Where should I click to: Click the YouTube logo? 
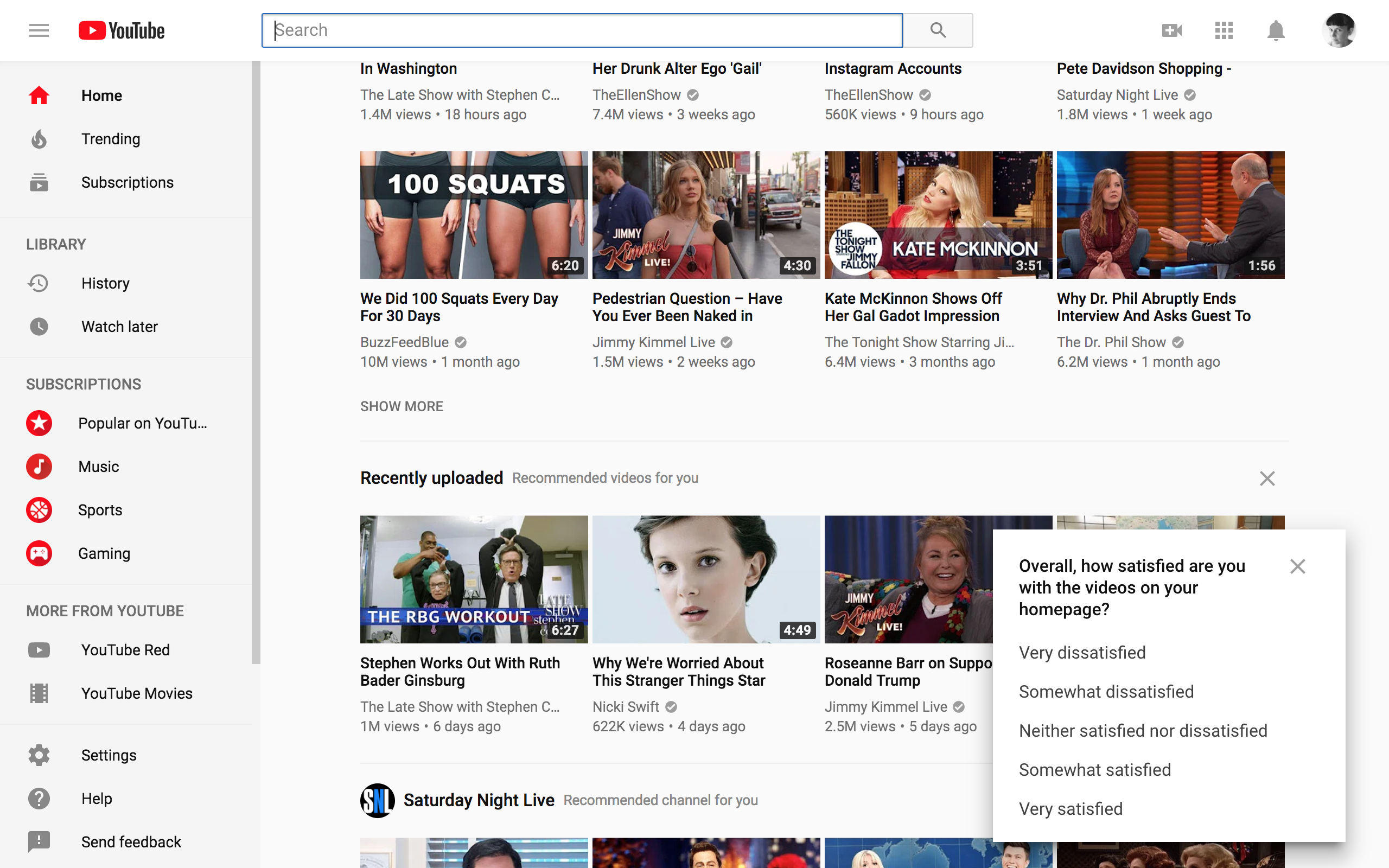(x=122, y=30)
